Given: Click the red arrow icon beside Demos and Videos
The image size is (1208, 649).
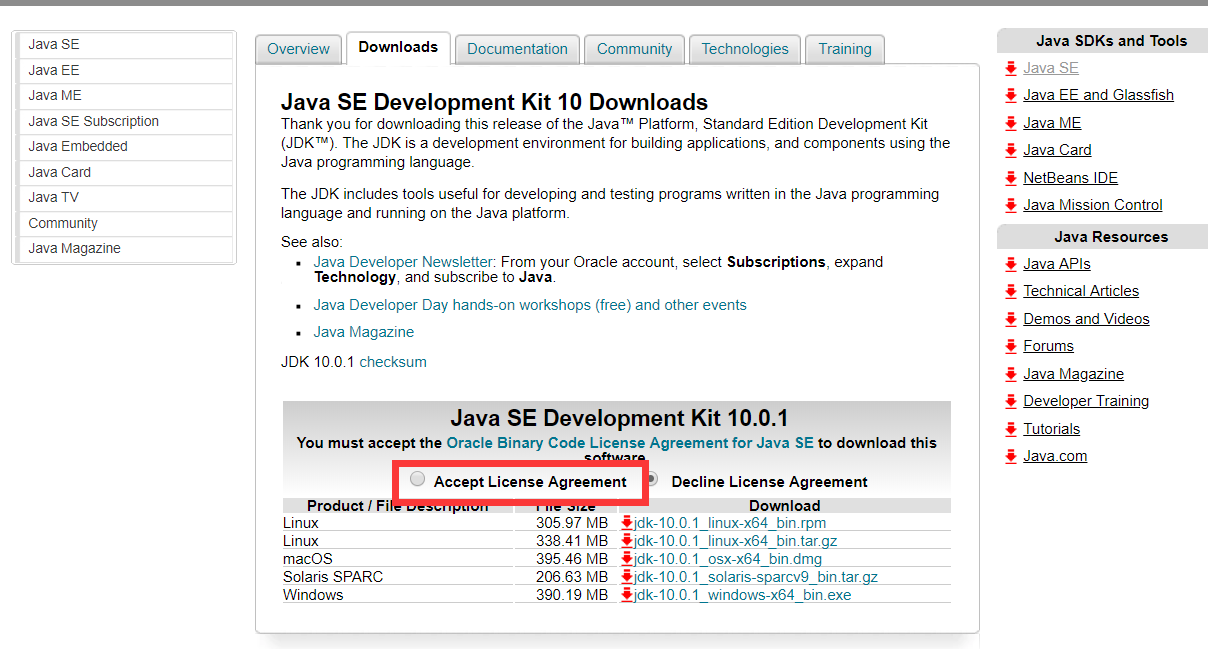Looking at the screenshot, I should point(1011,320).
